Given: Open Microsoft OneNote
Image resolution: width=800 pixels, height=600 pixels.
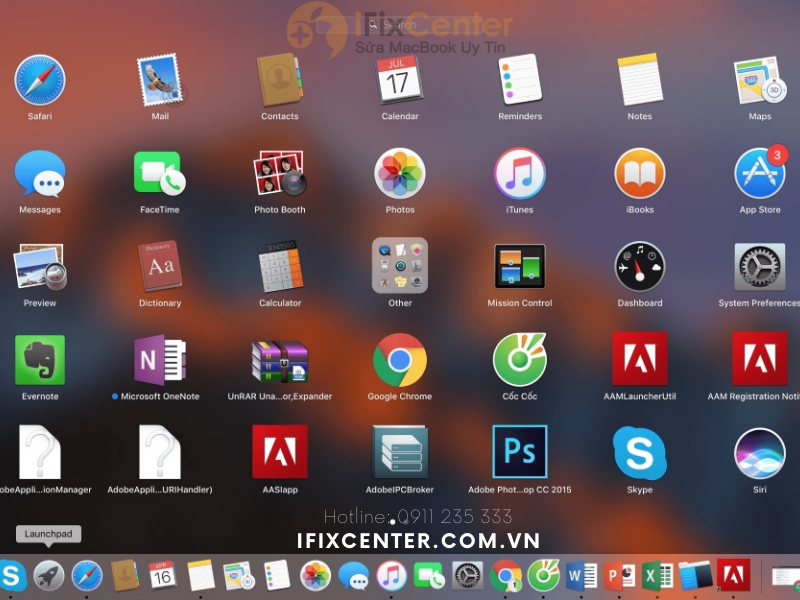Looking at the screenshot, I should (160, 360).
